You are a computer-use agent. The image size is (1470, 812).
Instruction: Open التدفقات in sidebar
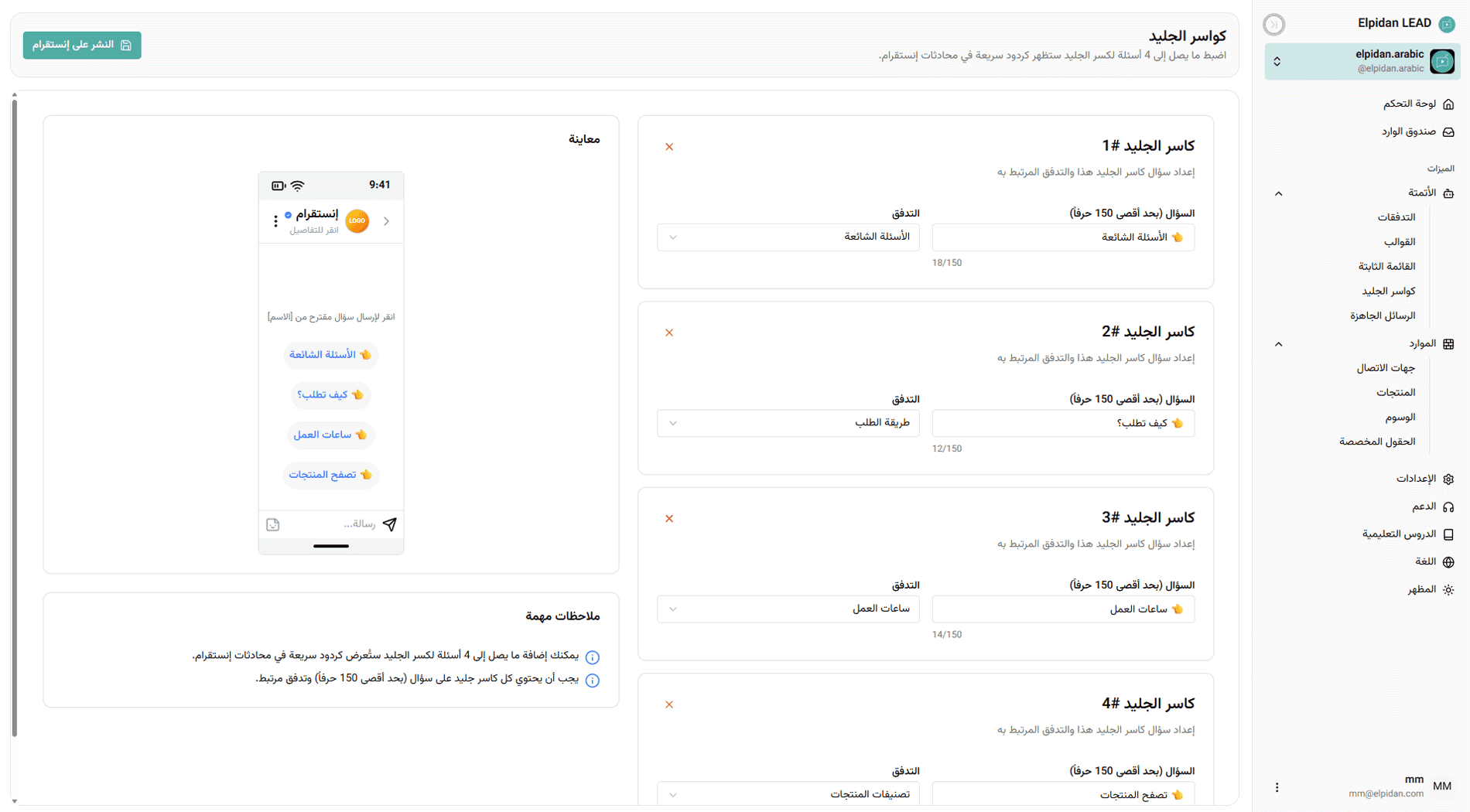1396,217
